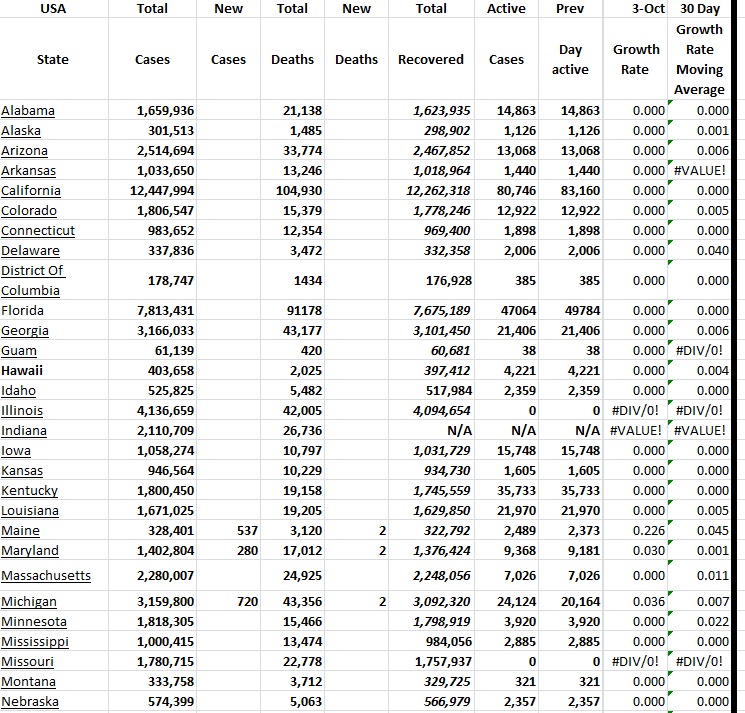Image resolution: width=745 pixels, height=713 pixels.
Task: Click the Louisiana hyperlink
Action: 30,511
